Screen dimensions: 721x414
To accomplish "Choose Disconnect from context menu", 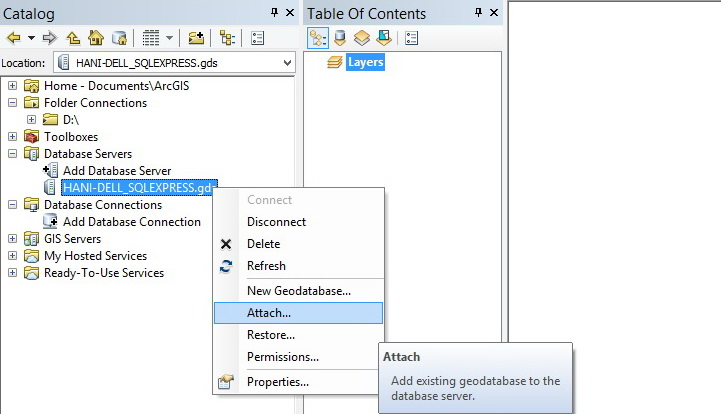I will tap(298, 222).
